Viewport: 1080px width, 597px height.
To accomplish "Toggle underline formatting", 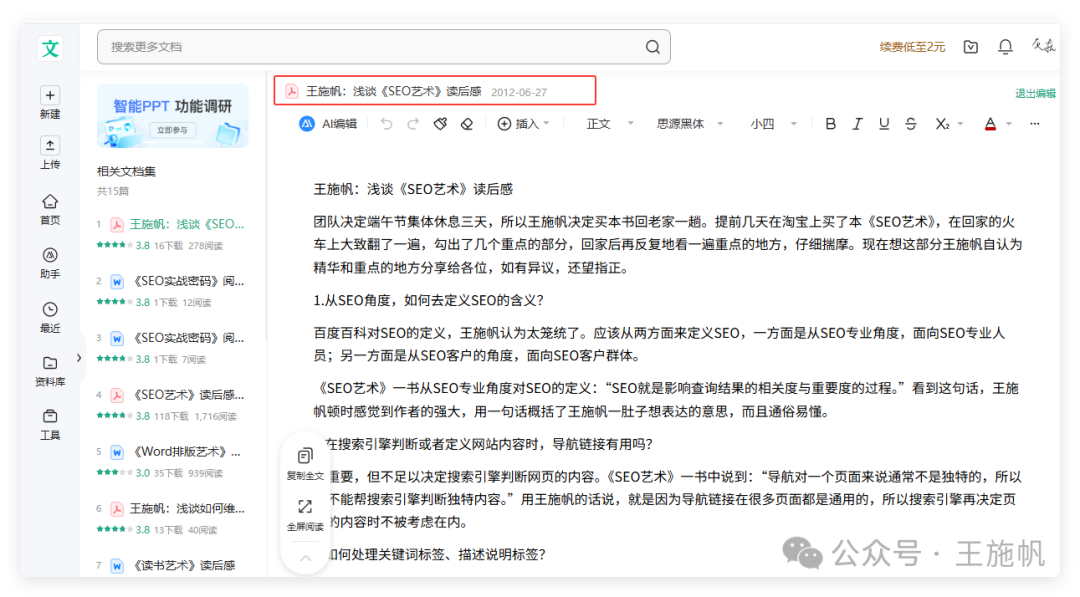I will [x=885, y=123].
